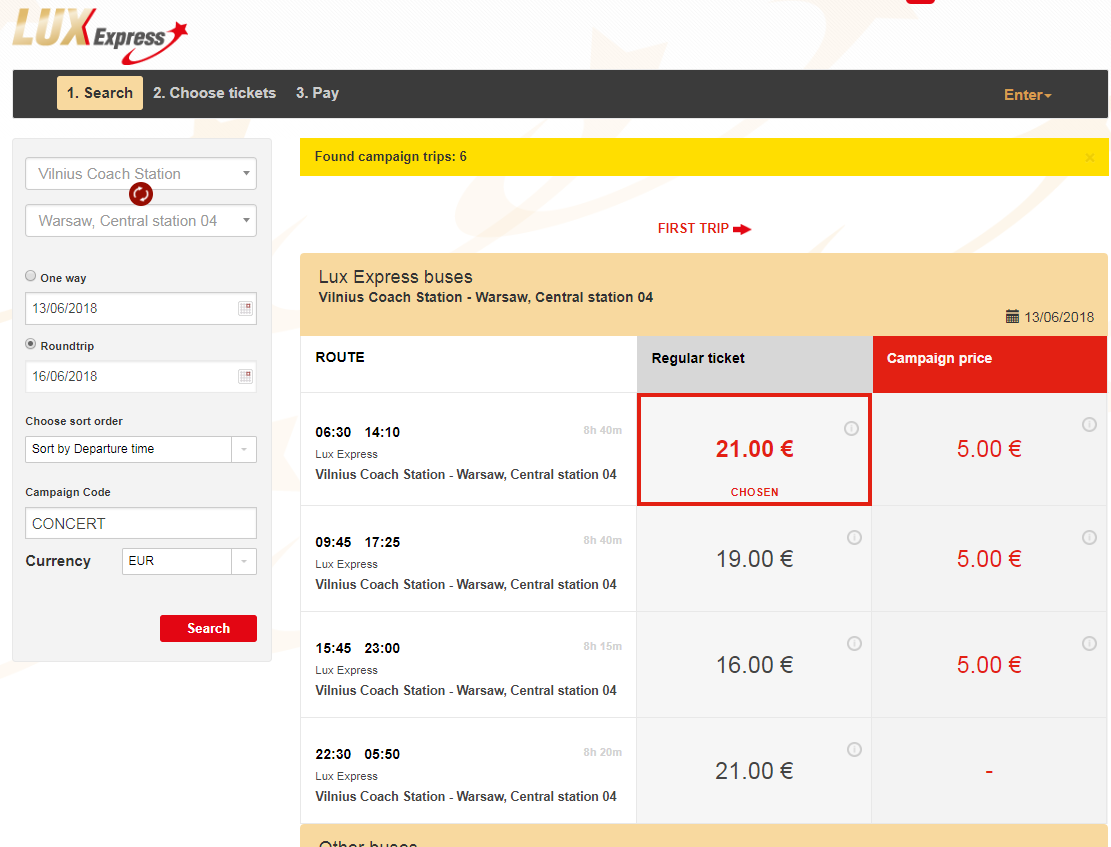1111x847 pixels.
Task: Choose the 16.00 € regular ticket at 15:45
Action: [755, 665]
